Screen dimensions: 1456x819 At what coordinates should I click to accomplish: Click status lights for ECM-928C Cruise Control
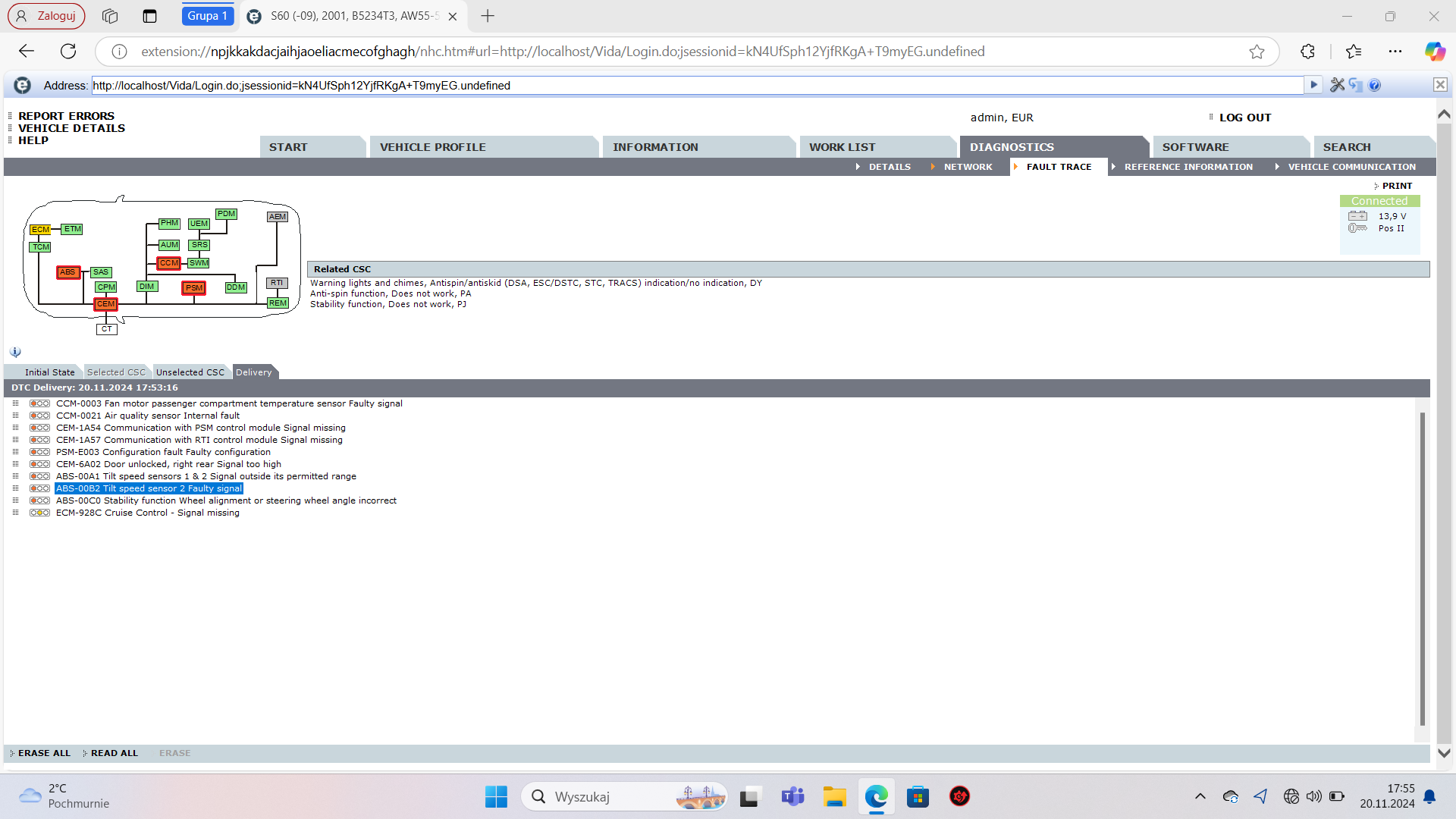click(x=39, y=513)
